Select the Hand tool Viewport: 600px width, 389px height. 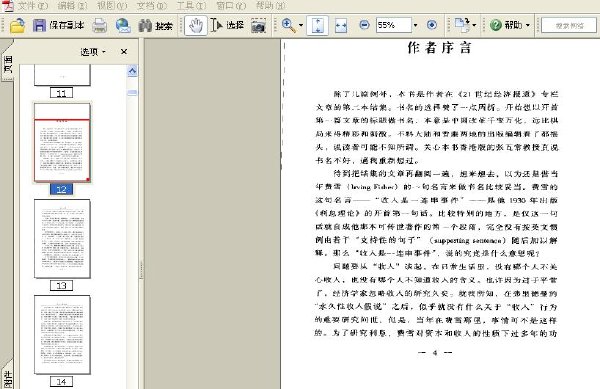(x=196, y=26)
